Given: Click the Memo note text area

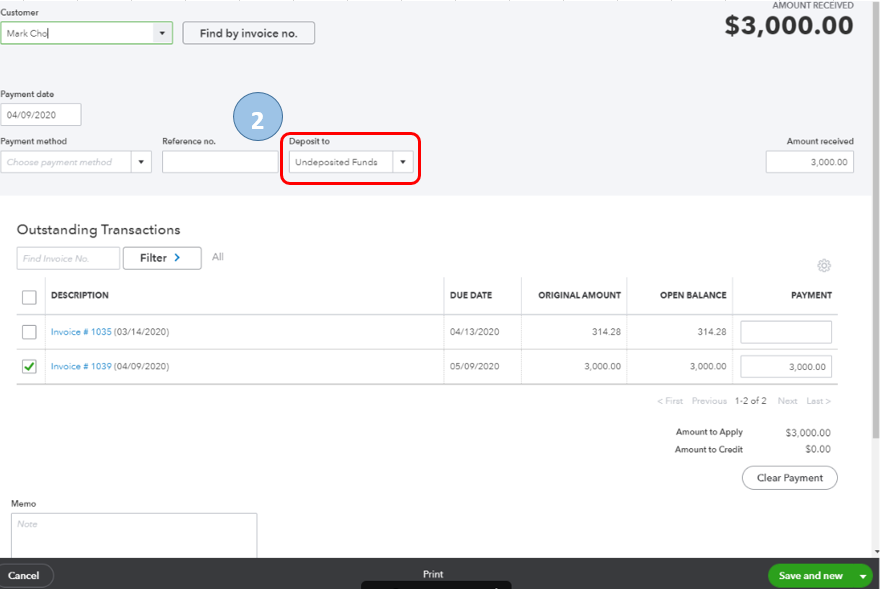Looking at the screenshot, I should 134,536.
